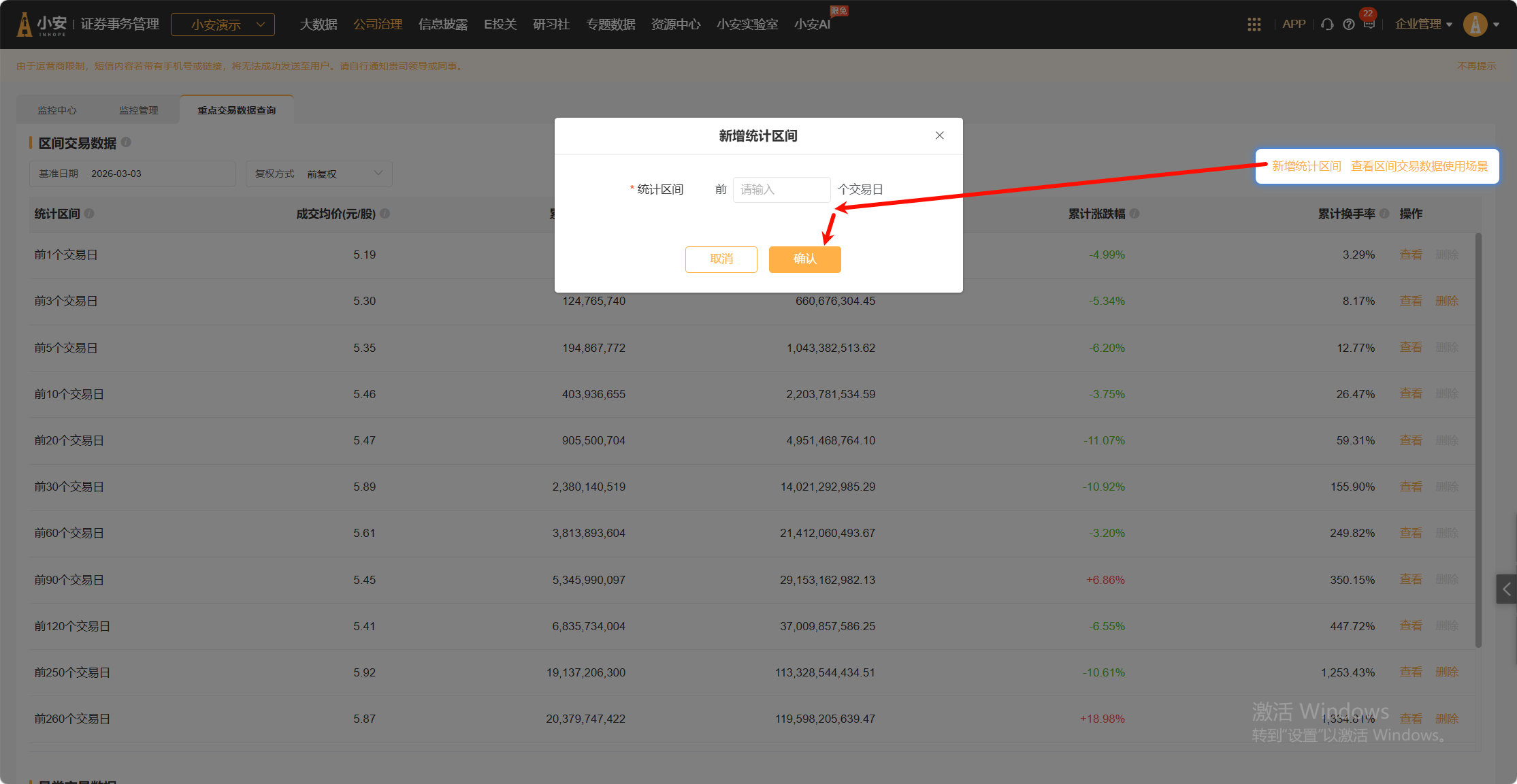
Task: Click the headset customer service icon
Action: 1326,24
